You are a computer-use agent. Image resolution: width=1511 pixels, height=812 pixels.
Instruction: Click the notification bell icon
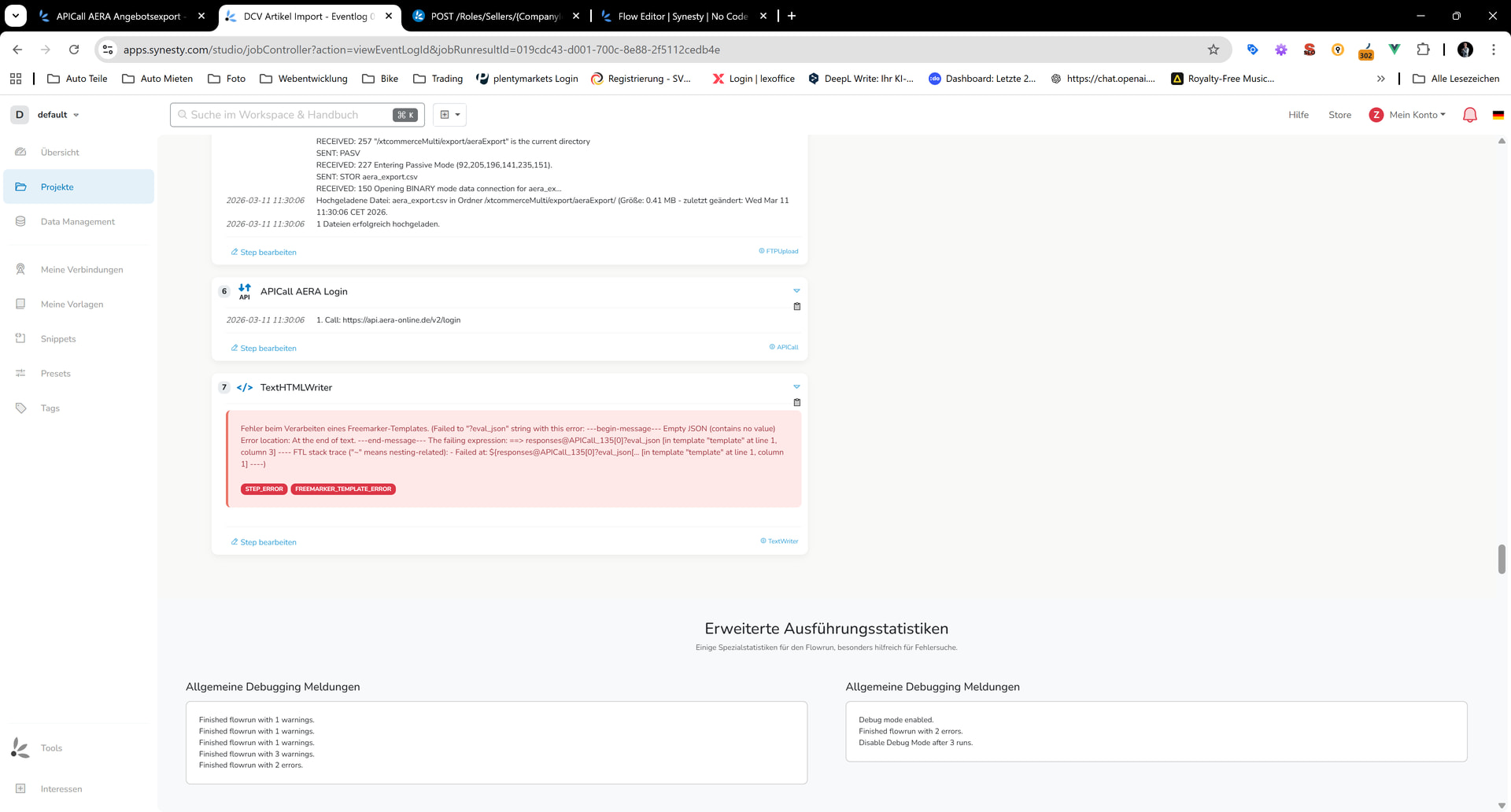(1469, 115)
